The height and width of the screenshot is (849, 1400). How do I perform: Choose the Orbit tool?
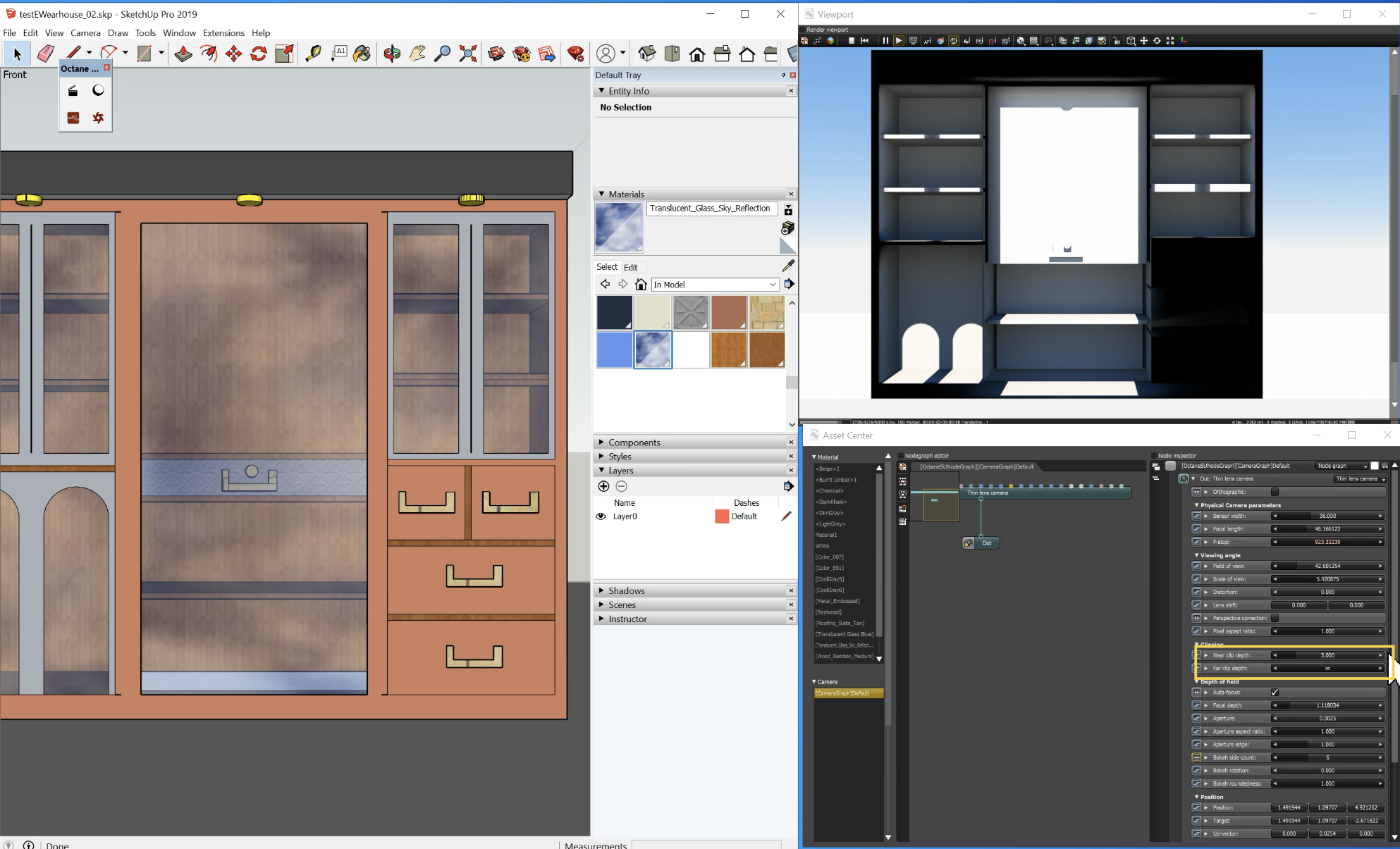[x=392, y=54]
